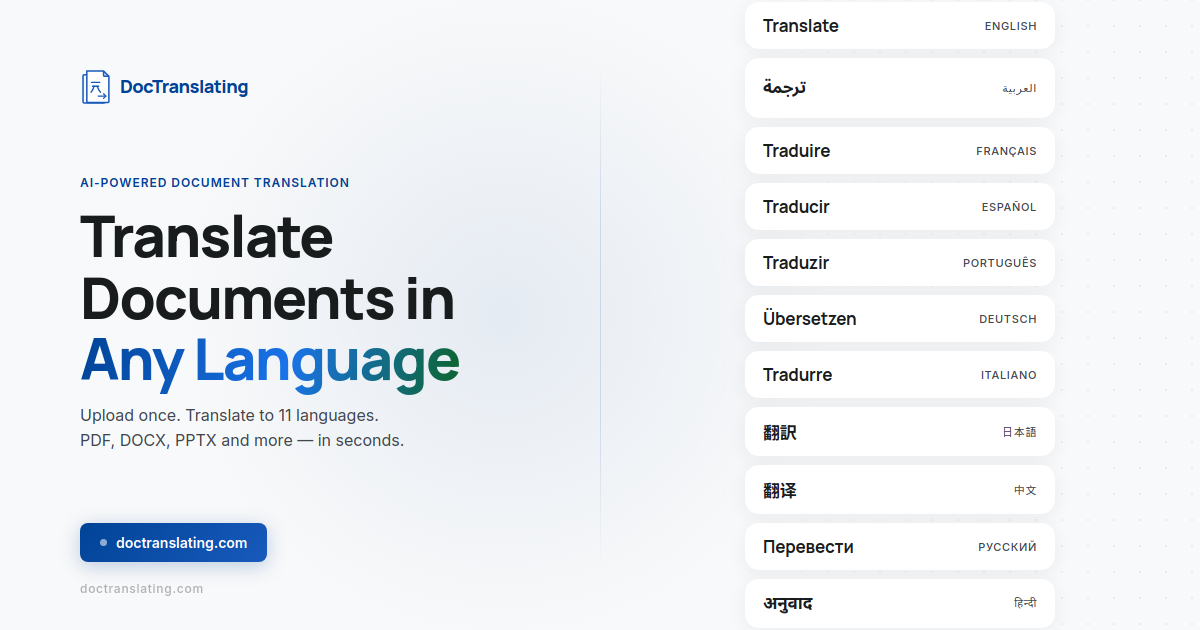Click the Any Language gradient headline
The image size is (1200, 630).
click(269, 362)
